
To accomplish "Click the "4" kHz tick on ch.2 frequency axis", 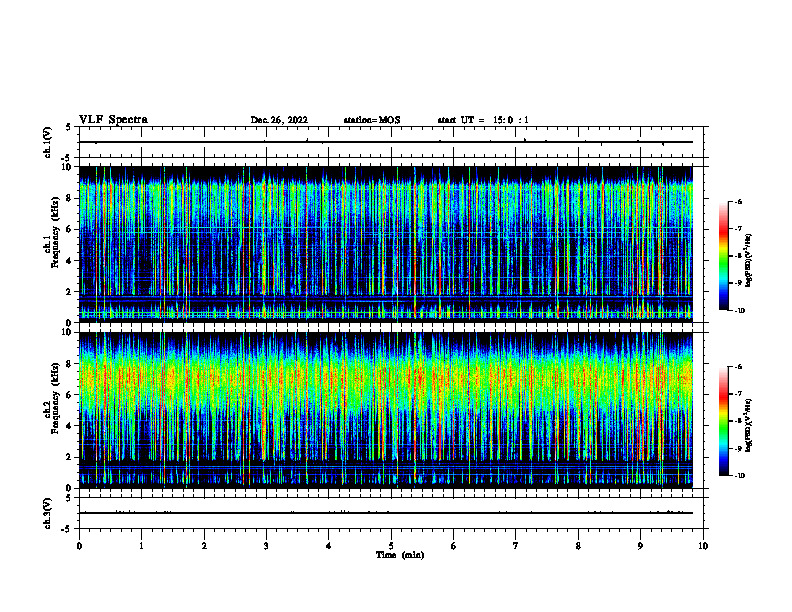I will click(70, 426).
